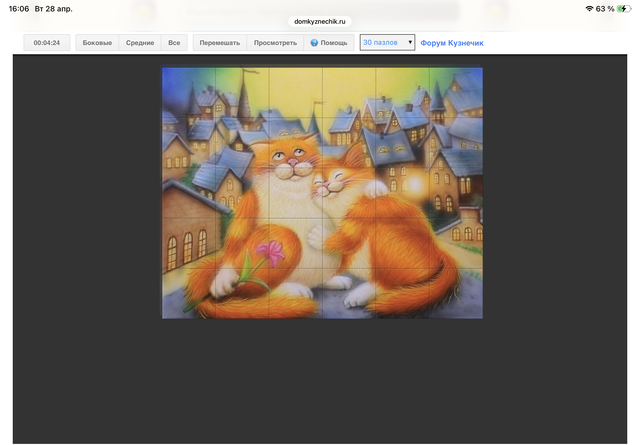
Task: Tap the 16:06 clock in status bar
Action: (18, 8)
